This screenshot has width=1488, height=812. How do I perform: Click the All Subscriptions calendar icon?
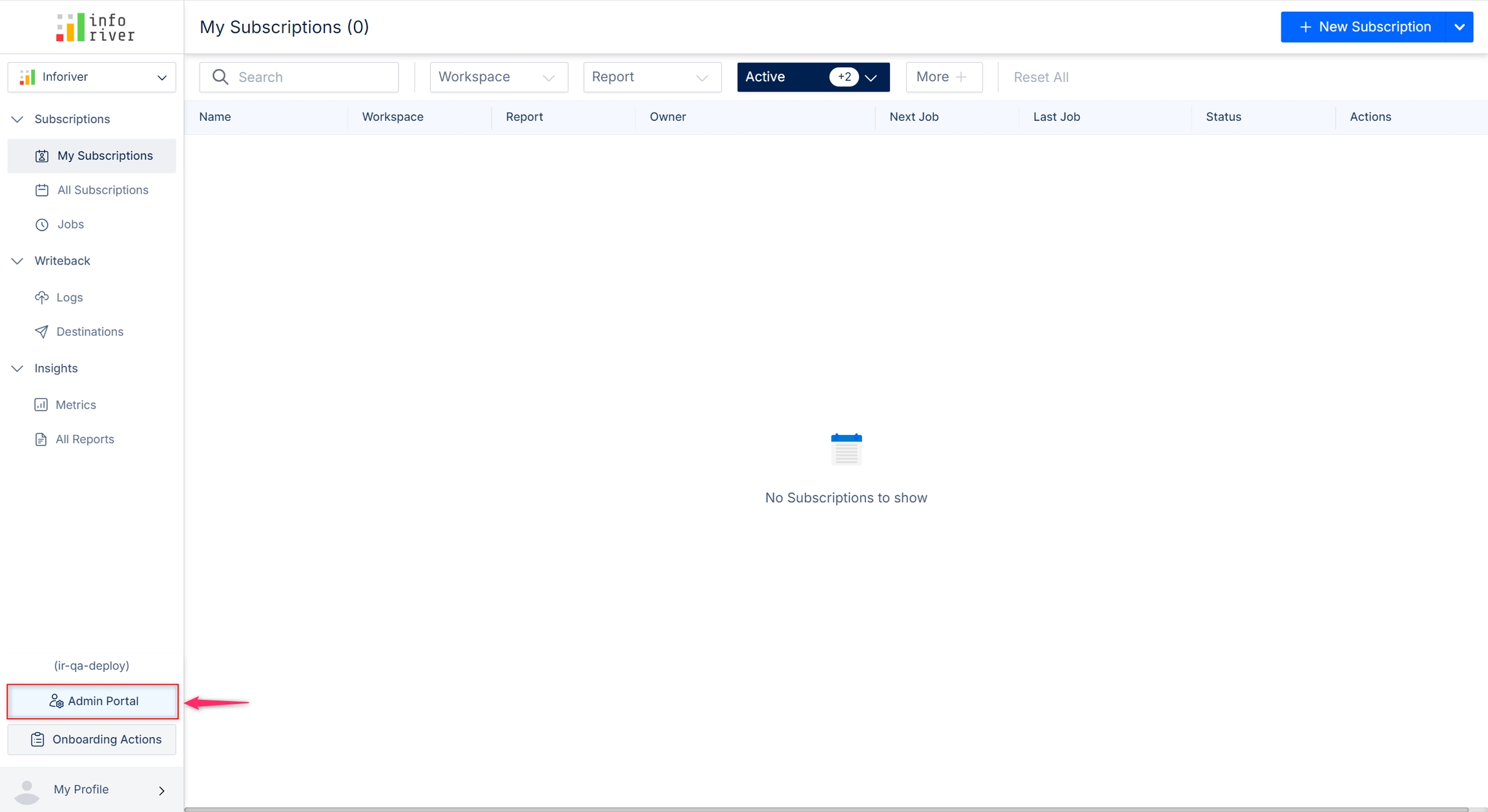point(42,190)
